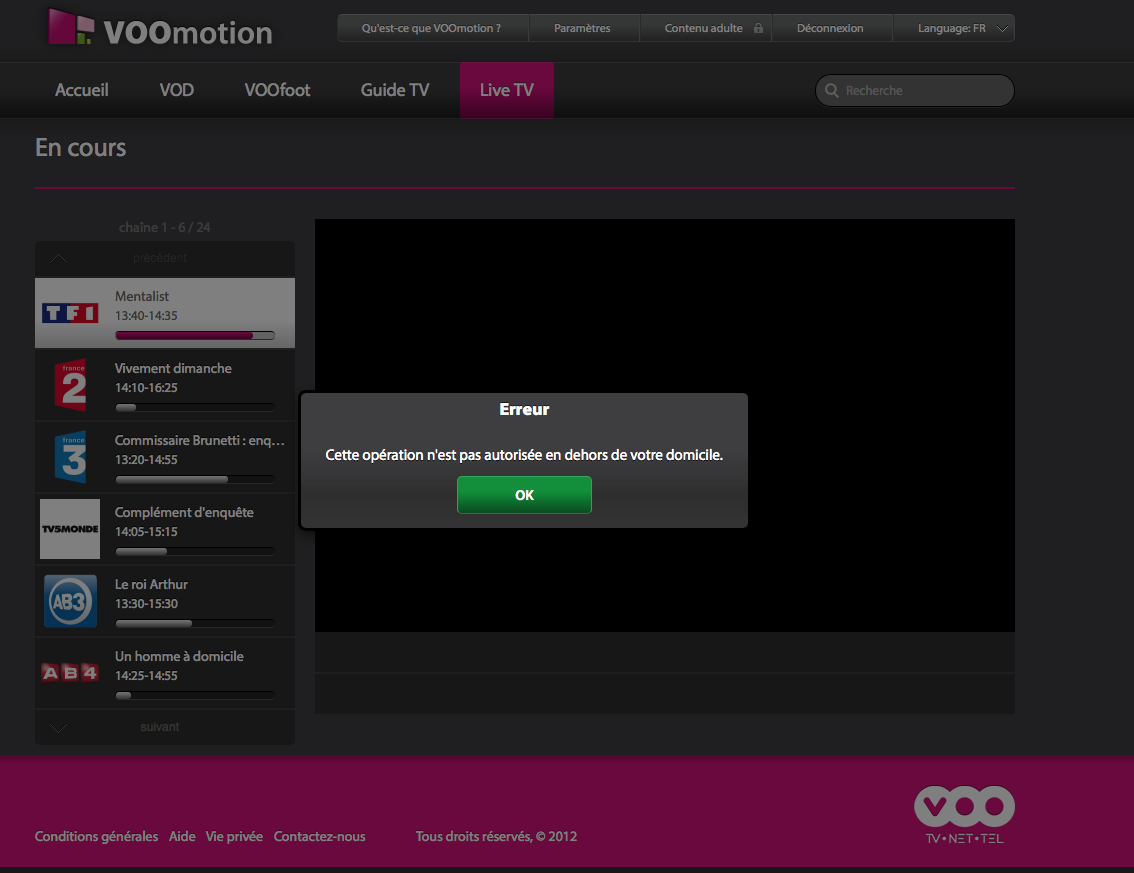Open Contenu adulte locked section
The width and height of the screenshot is (1134, 873).
tap(713, 28)
